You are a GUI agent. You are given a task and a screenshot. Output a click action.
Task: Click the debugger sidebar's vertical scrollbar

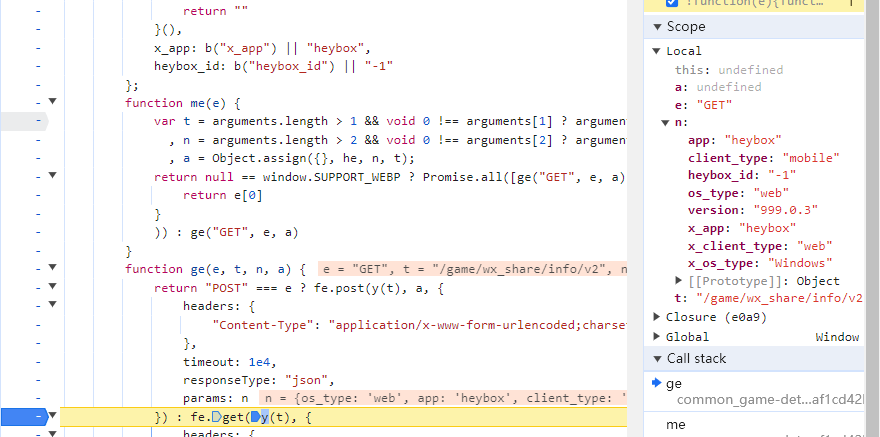[872, 218]
